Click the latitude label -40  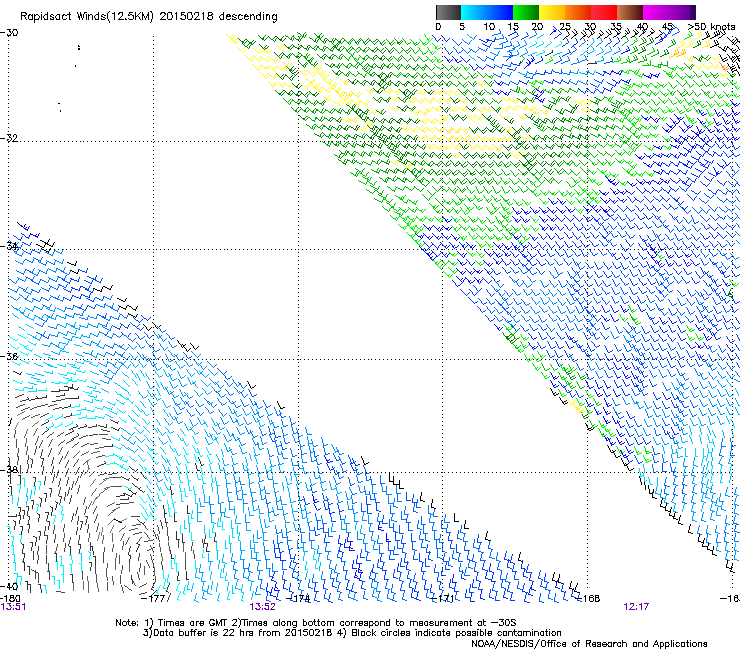(9, 586)
